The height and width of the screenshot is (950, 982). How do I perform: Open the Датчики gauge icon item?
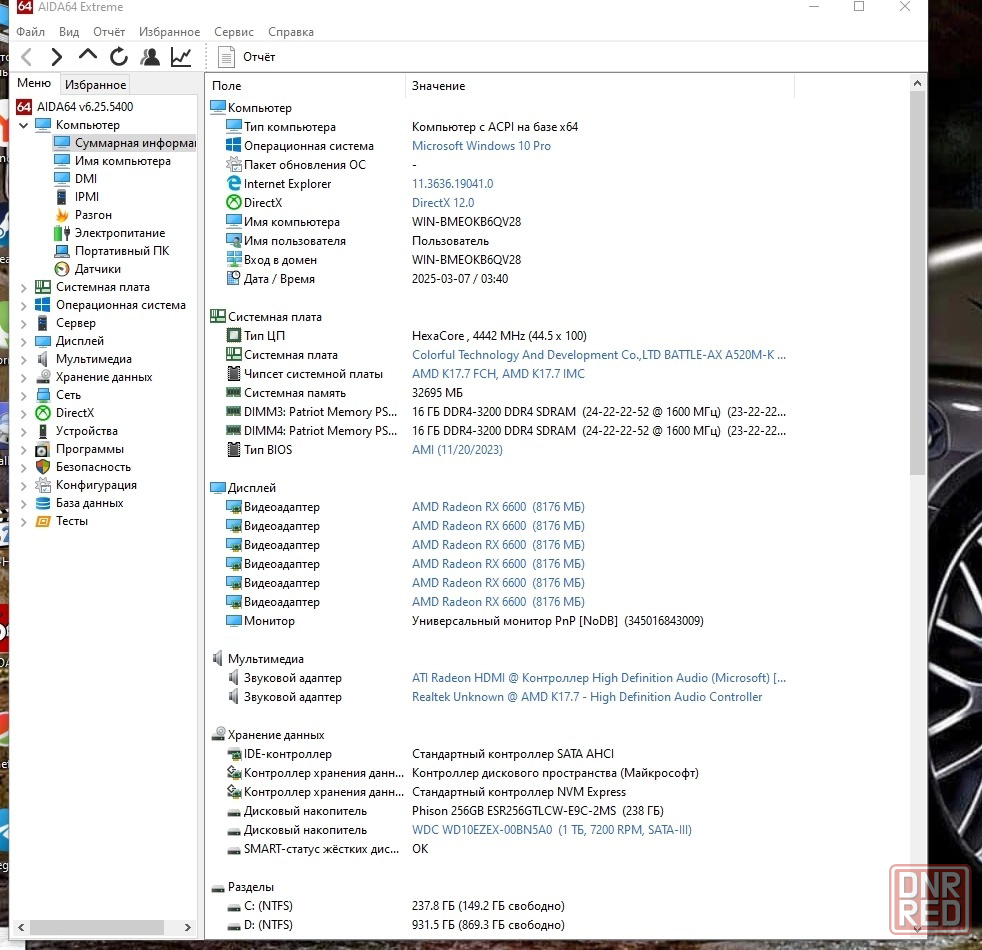[x=62, y=269]
